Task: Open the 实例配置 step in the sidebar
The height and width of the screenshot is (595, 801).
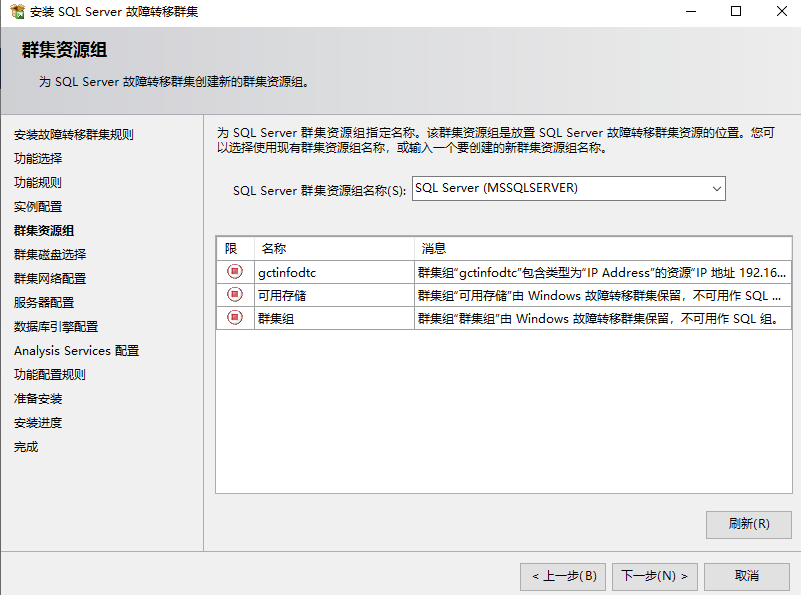Action: click(x=38, y=207)
